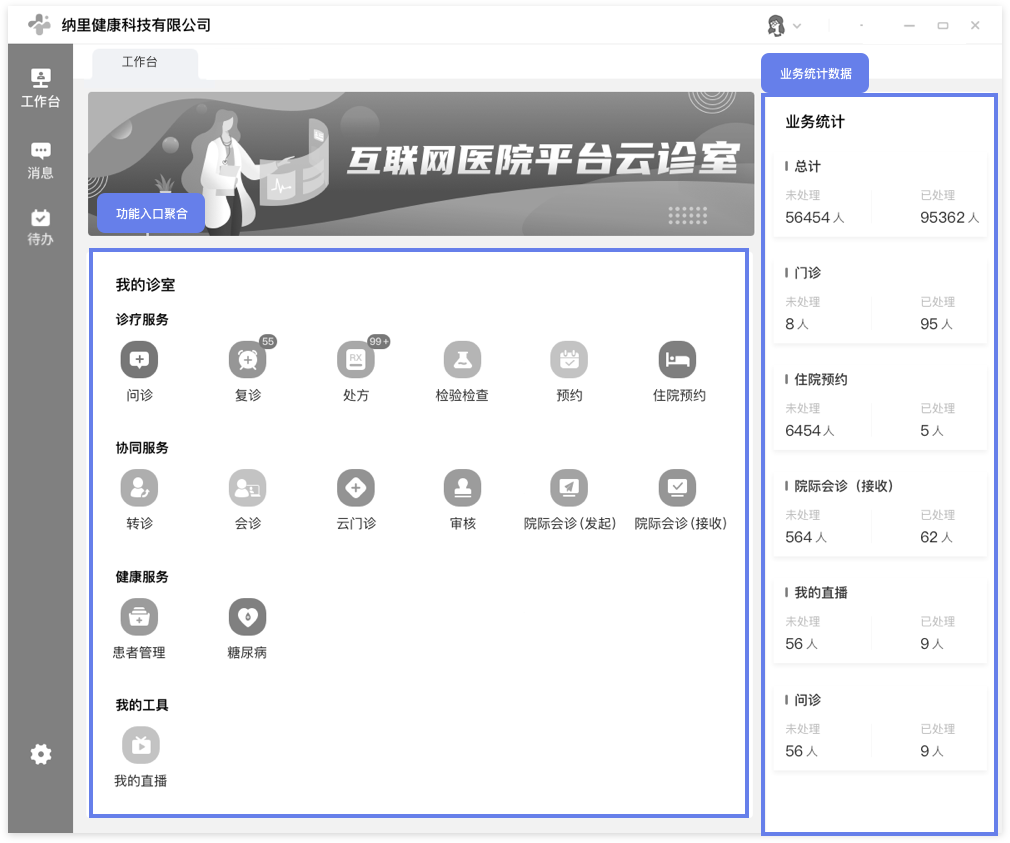Open the 转诊 referral icon
The width and height of the screenshot is (1010, 843).
139,488
